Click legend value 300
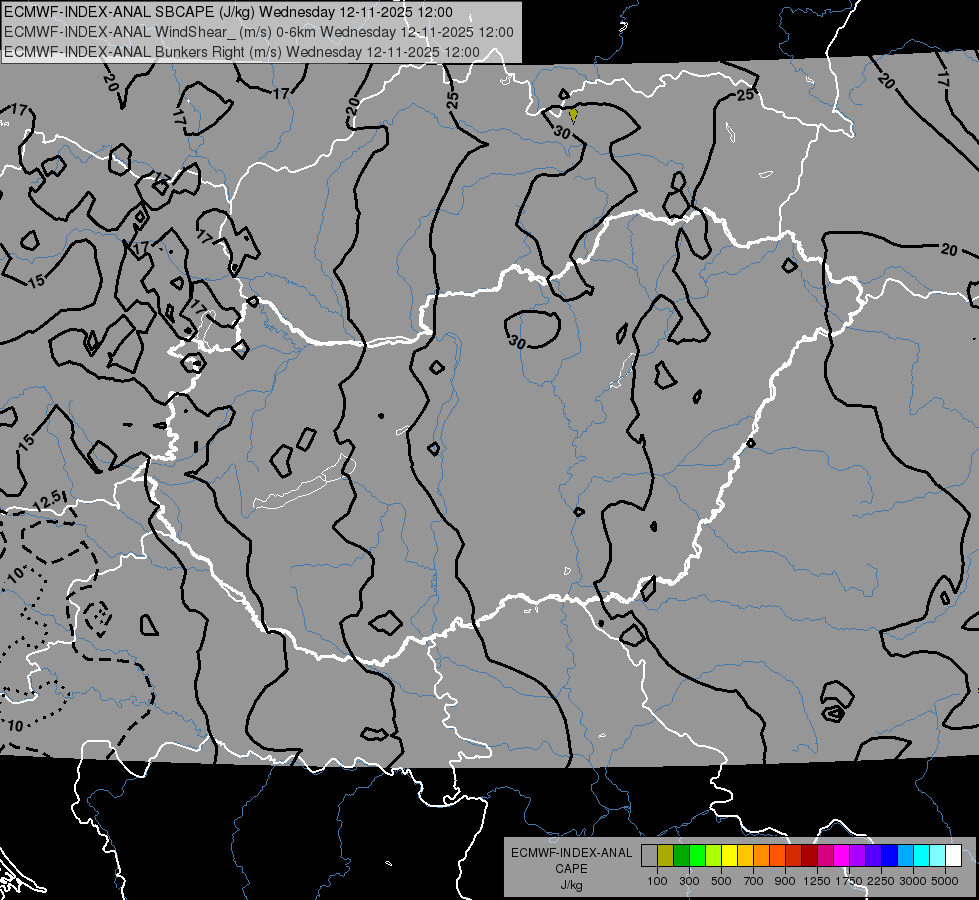This screenshot has height=900, width=979. pyautogui.click(x=689, y=881)
